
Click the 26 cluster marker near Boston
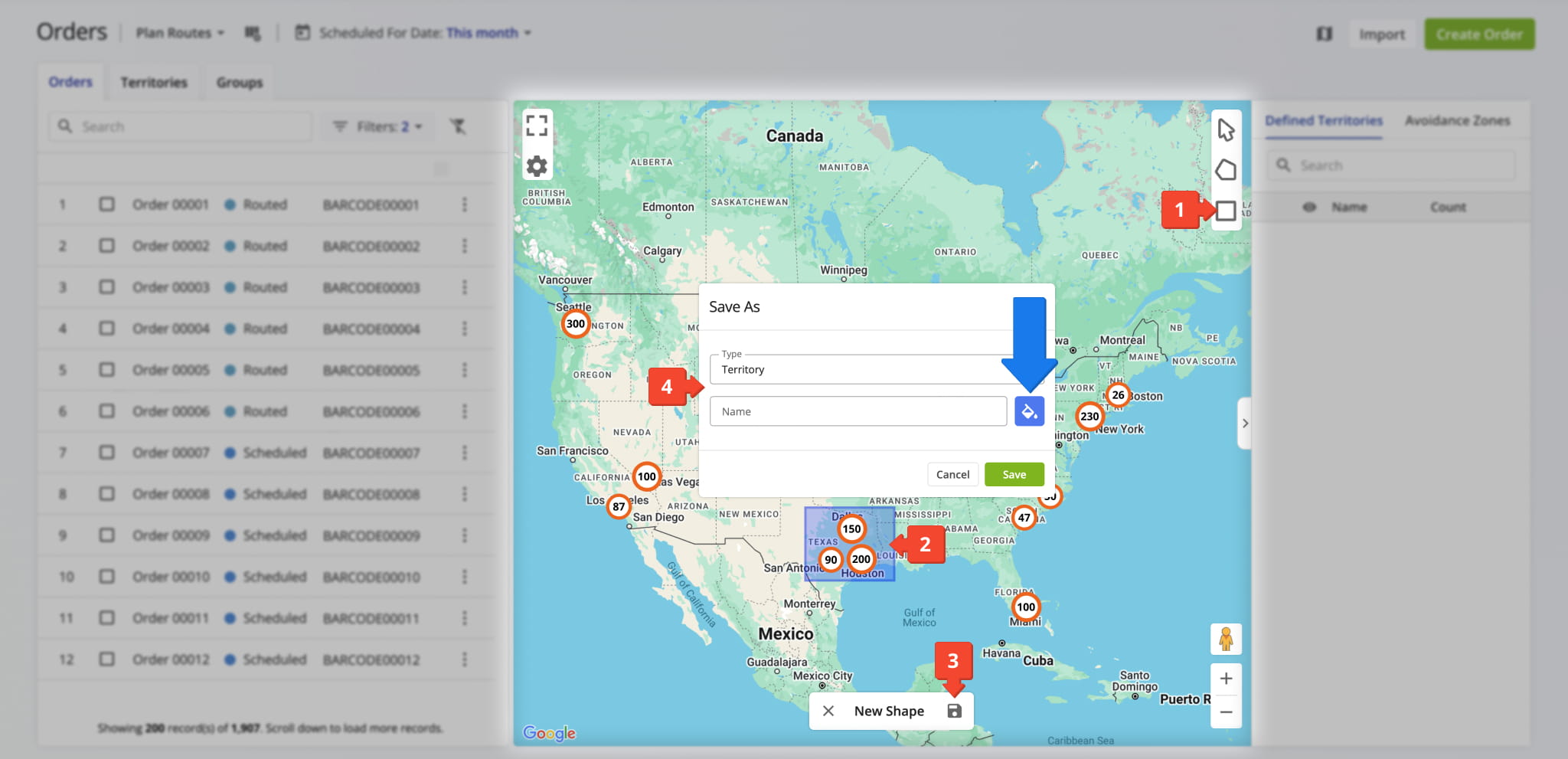click(1118, 395)
